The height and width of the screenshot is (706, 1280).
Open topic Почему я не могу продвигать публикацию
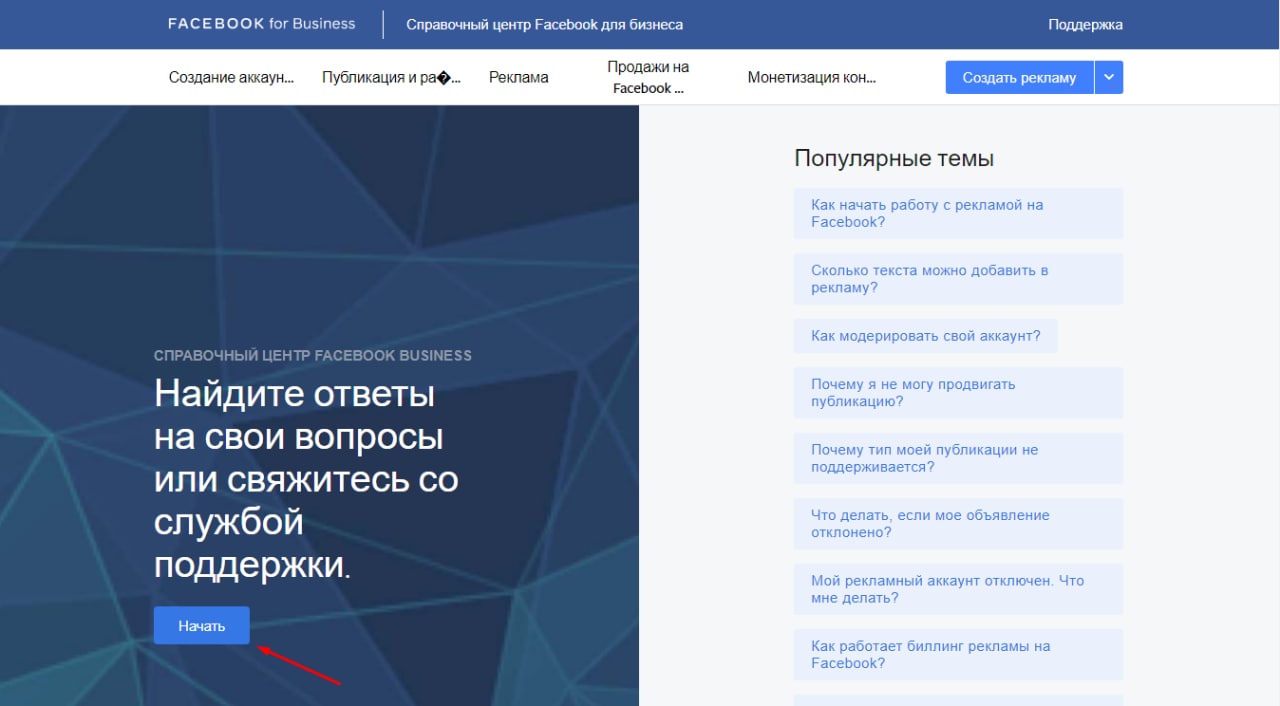[x=958, y=393]
